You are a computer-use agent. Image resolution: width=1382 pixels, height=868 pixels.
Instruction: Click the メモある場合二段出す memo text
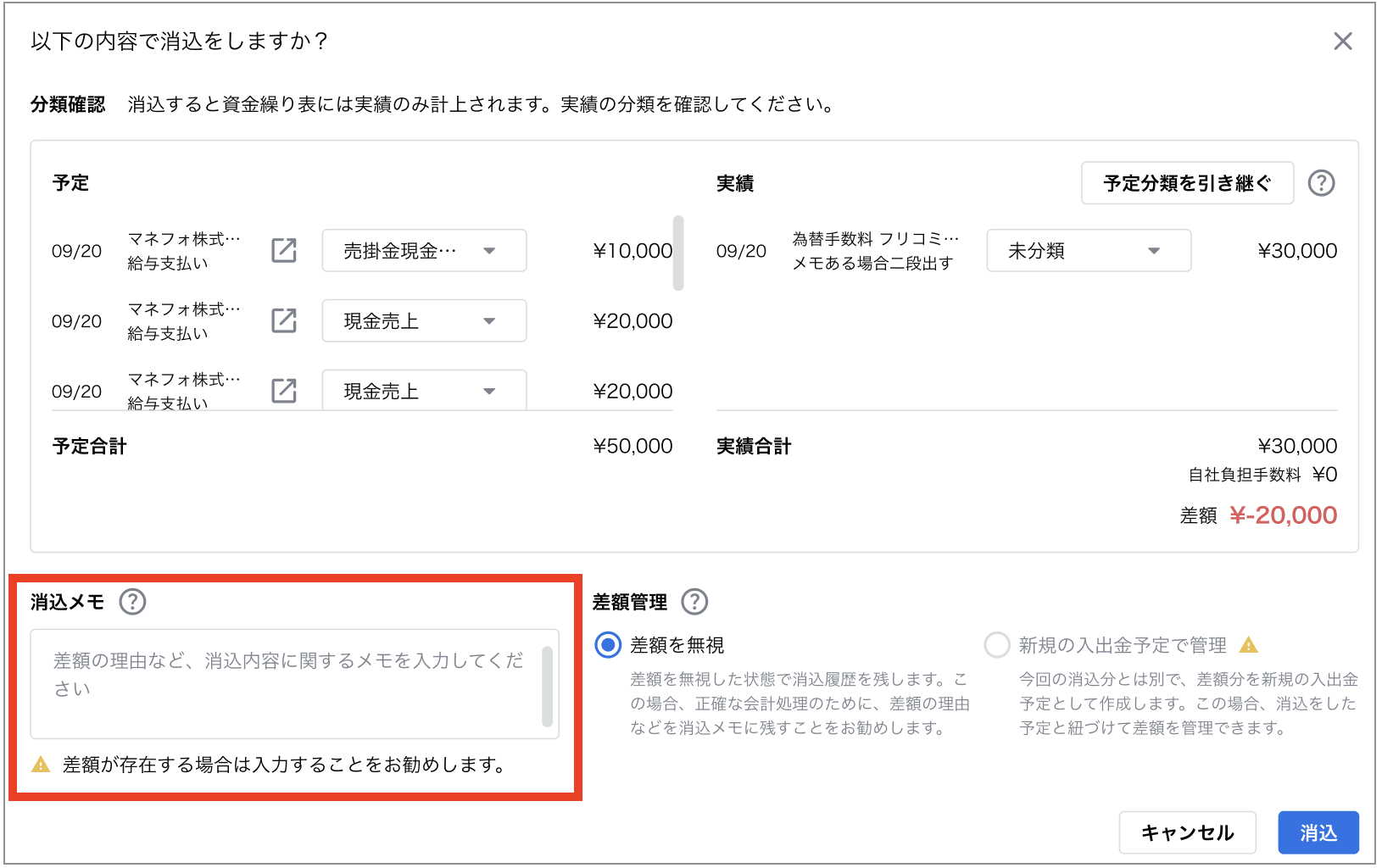coord(872,264)
